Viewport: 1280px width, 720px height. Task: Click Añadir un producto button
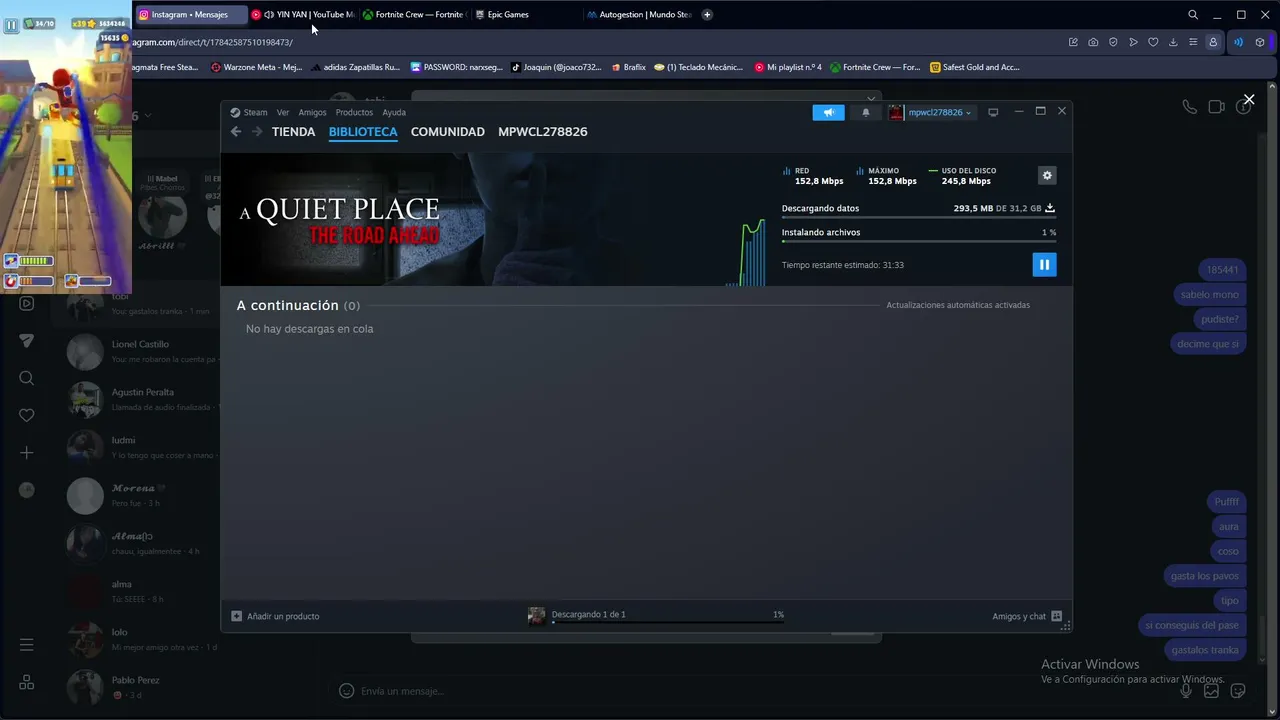pos(276,616)
